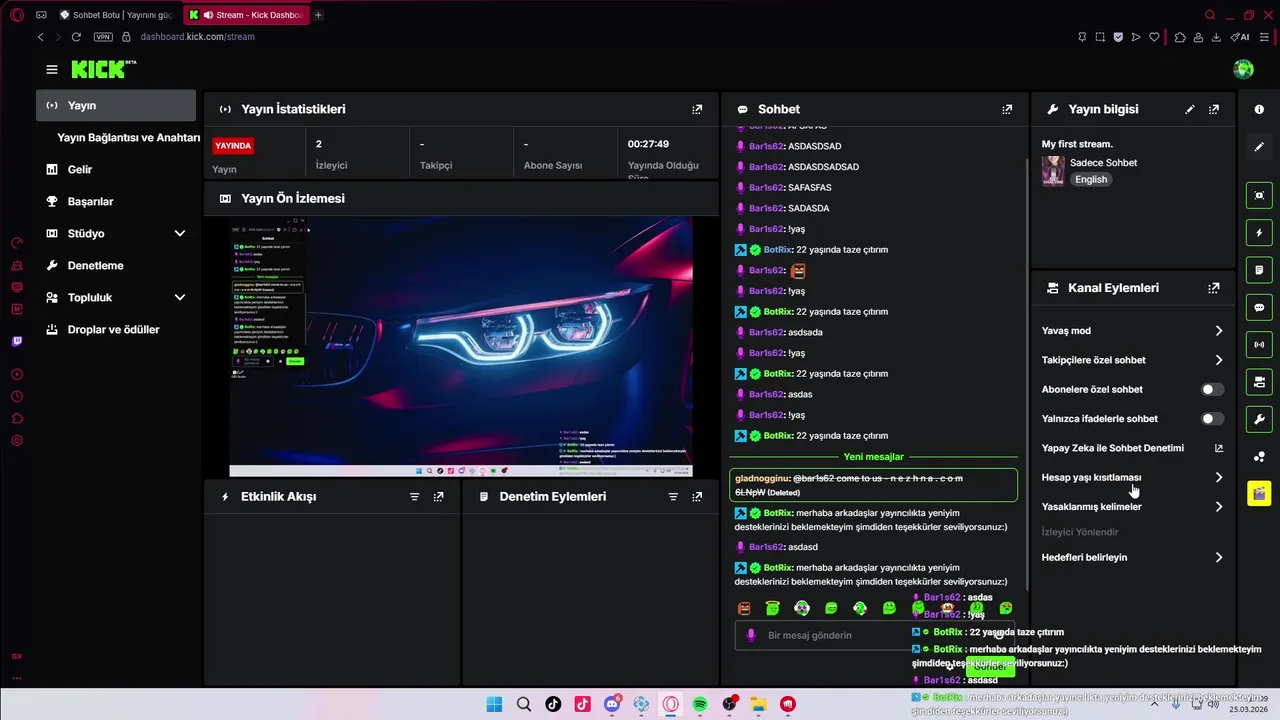Open Windows Start menu on taskbar
The height and width of the screenshot is (720, 1280).
pos(494,705)
